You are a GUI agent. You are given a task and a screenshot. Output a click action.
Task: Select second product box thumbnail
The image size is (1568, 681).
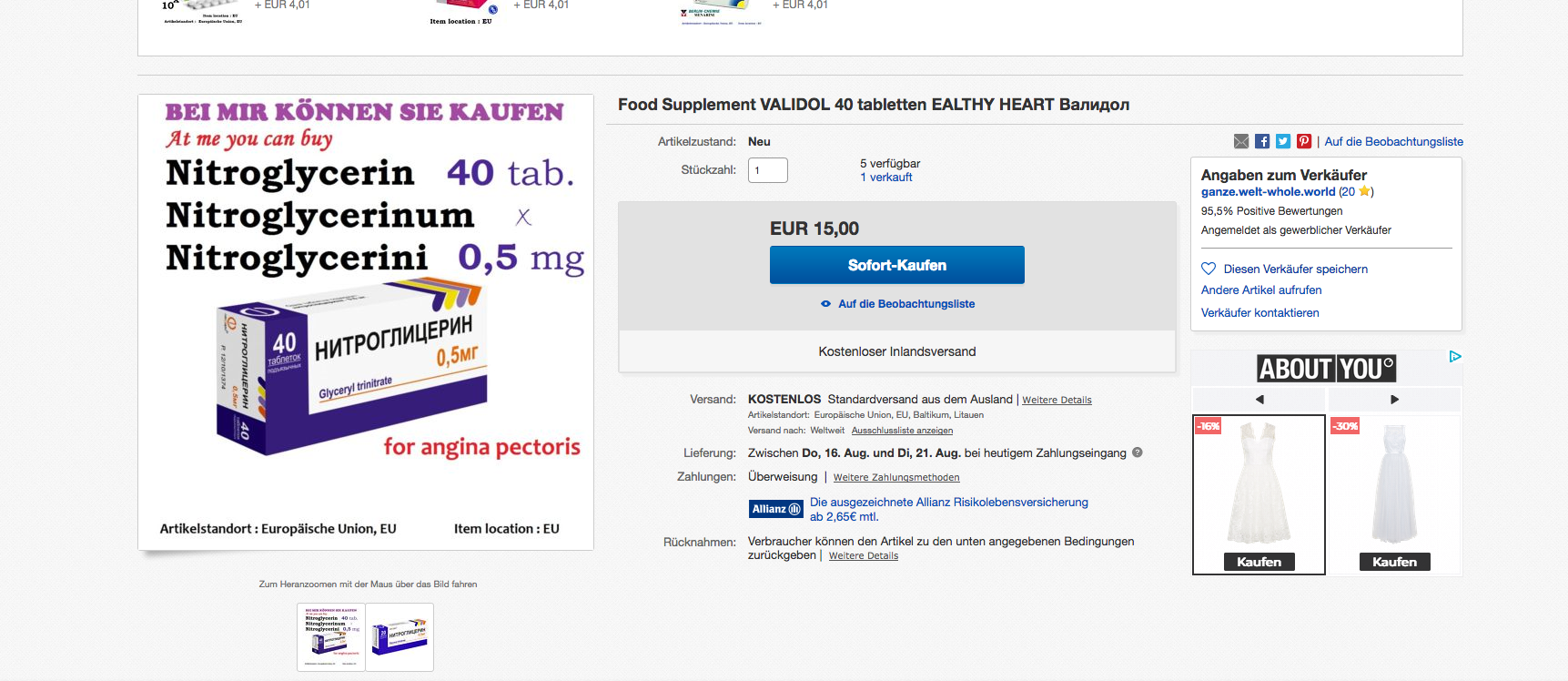[x=400, y=636]
